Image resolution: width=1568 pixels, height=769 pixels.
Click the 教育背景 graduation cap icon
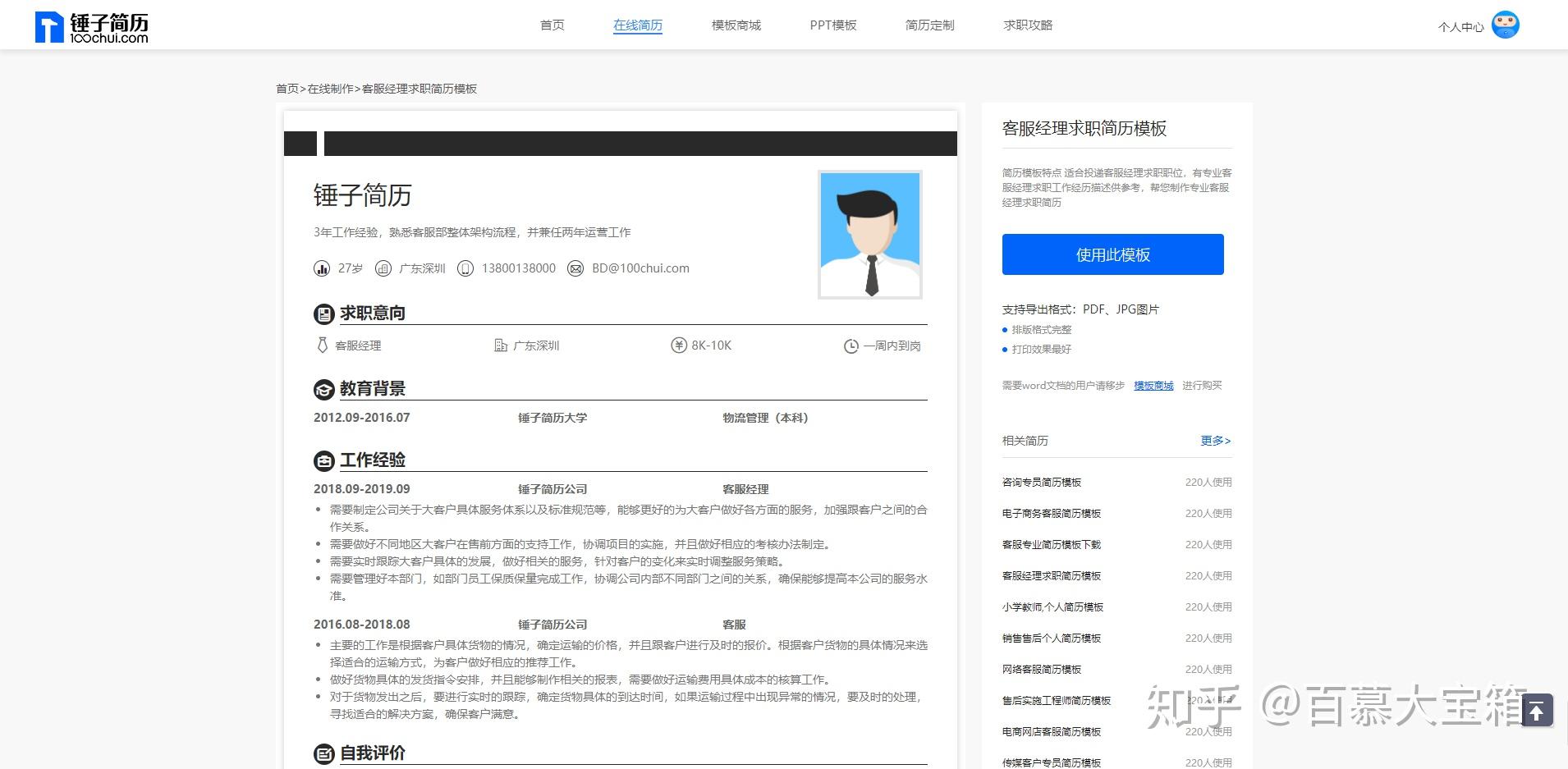coord(324,389)
